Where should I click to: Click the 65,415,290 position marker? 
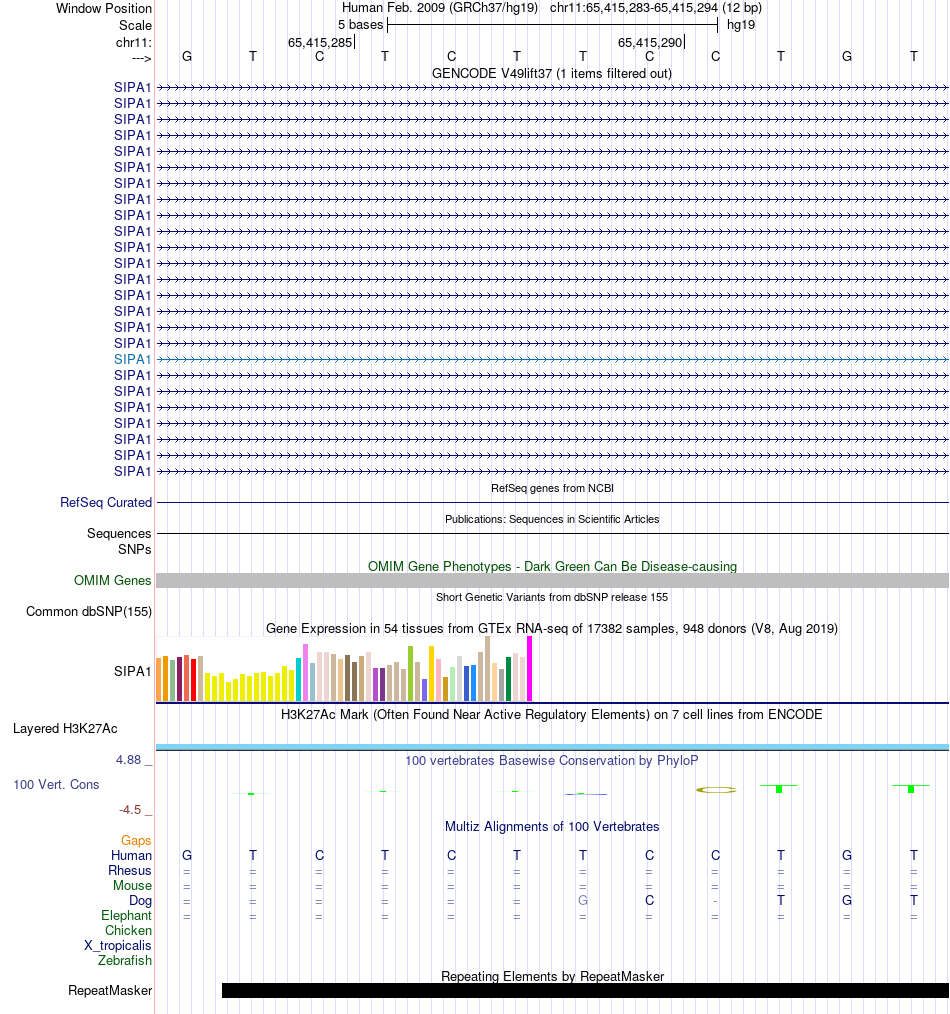click(650, 43)
